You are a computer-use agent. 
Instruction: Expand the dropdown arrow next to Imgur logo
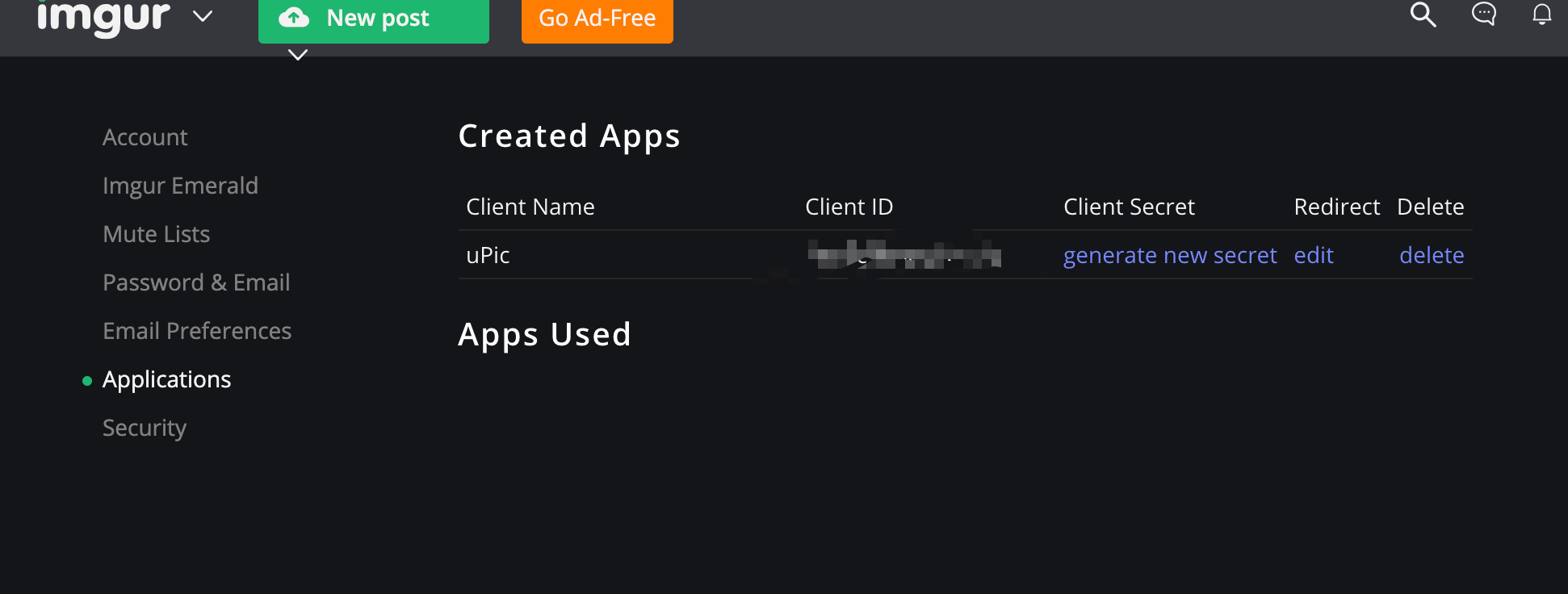tap(203, 16)
